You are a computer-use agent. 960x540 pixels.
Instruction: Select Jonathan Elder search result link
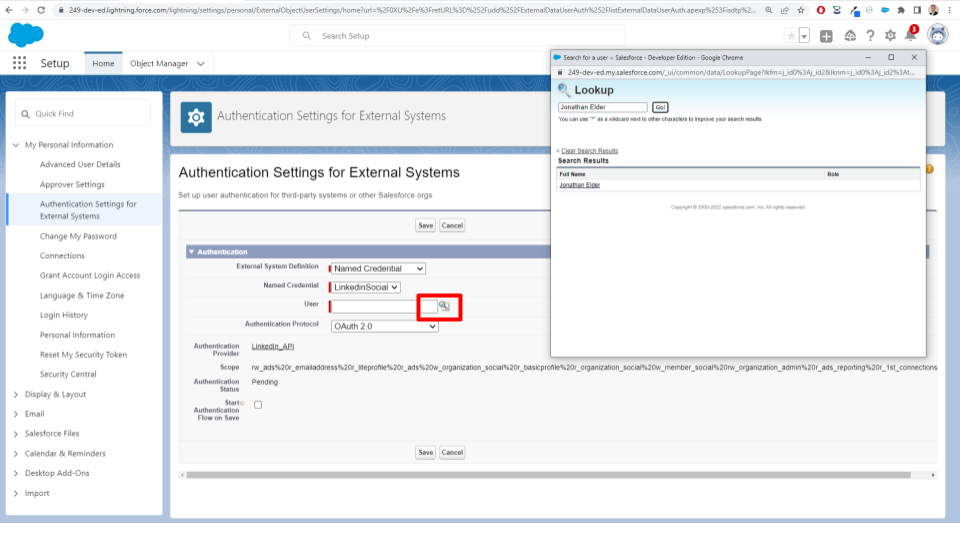pos(580,185)
